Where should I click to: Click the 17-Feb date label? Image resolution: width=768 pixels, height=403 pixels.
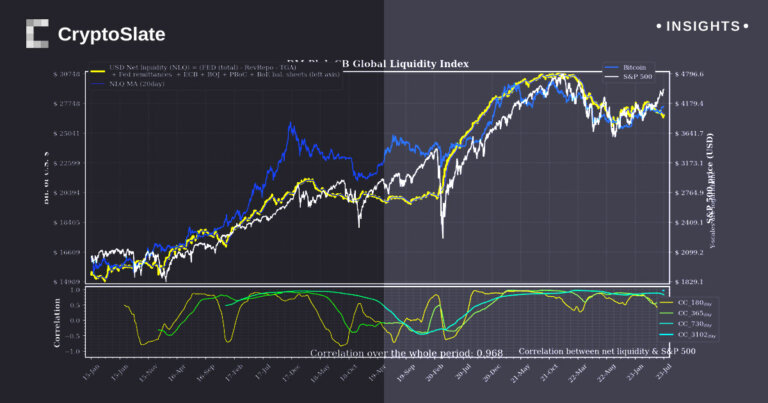pyautogui.click(x=234, y=372)
